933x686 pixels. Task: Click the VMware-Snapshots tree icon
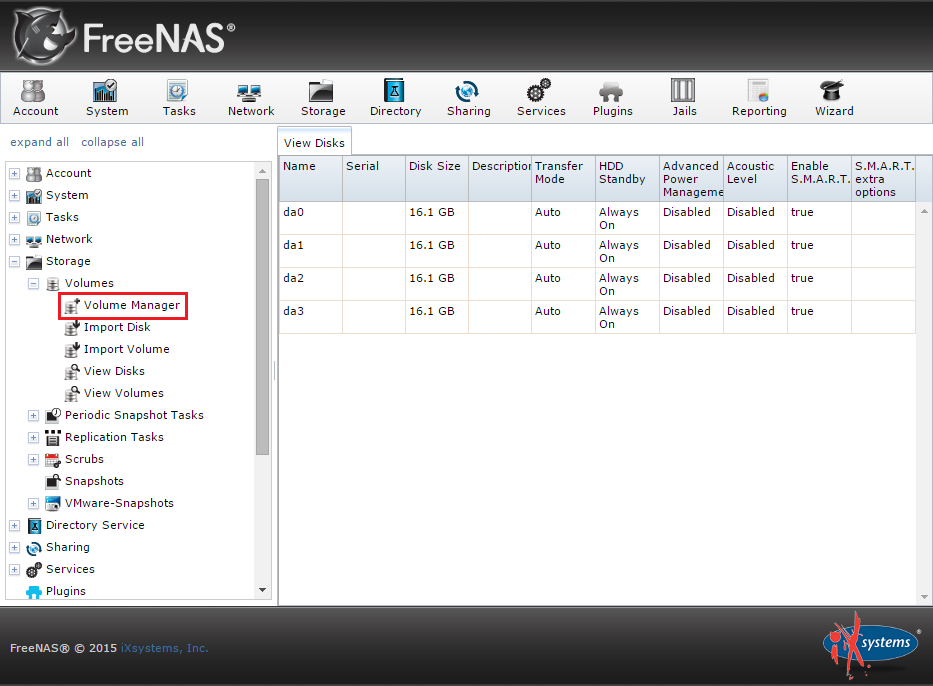53,503
